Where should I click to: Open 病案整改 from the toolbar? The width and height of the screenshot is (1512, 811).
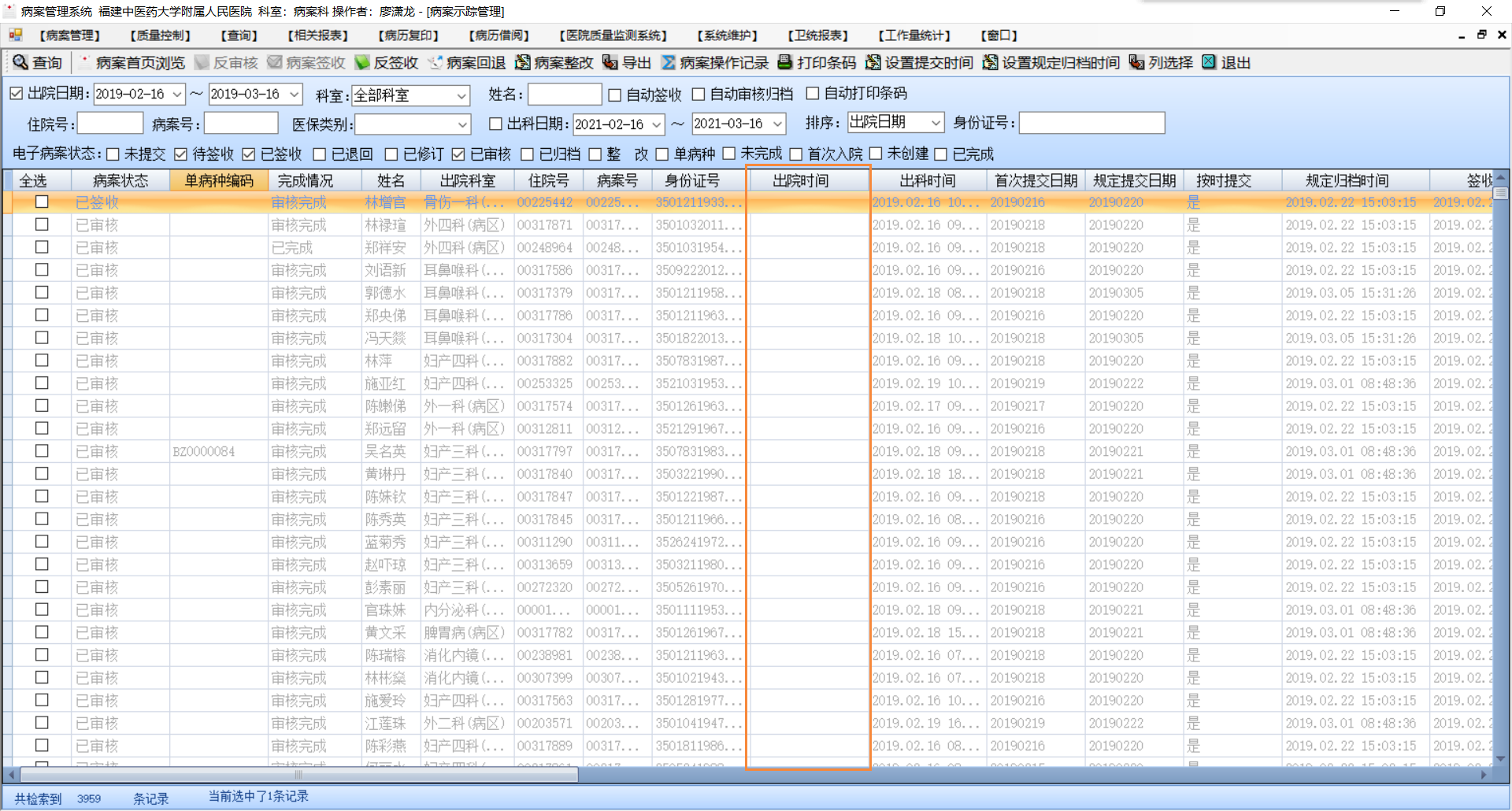point(554,63)
